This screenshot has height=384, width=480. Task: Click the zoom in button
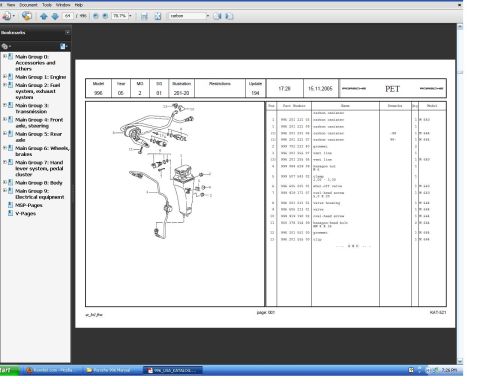[105, 16]
